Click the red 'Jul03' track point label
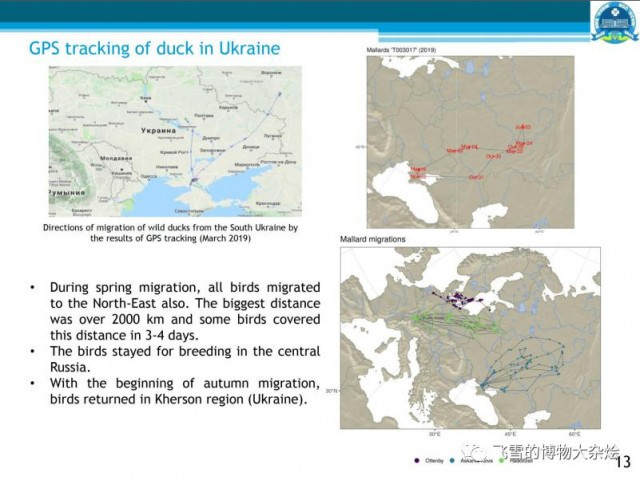The image size is (640, 480). (x=523, y=127)
